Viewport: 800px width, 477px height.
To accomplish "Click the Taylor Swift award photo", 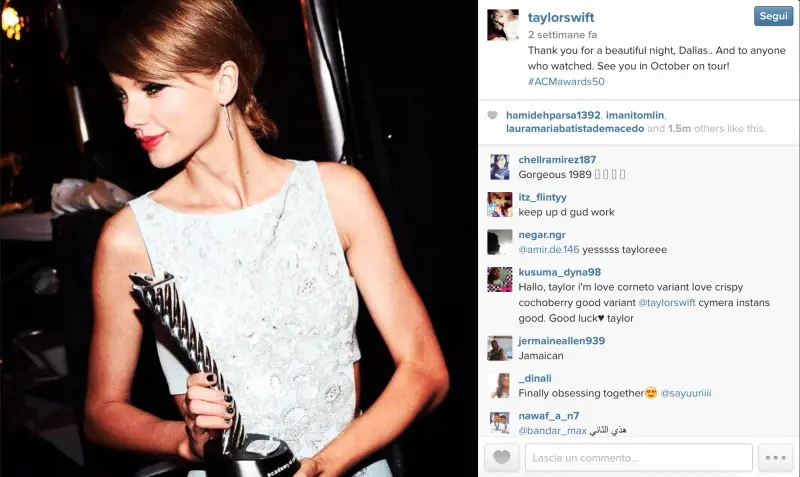I will [239, 238].
